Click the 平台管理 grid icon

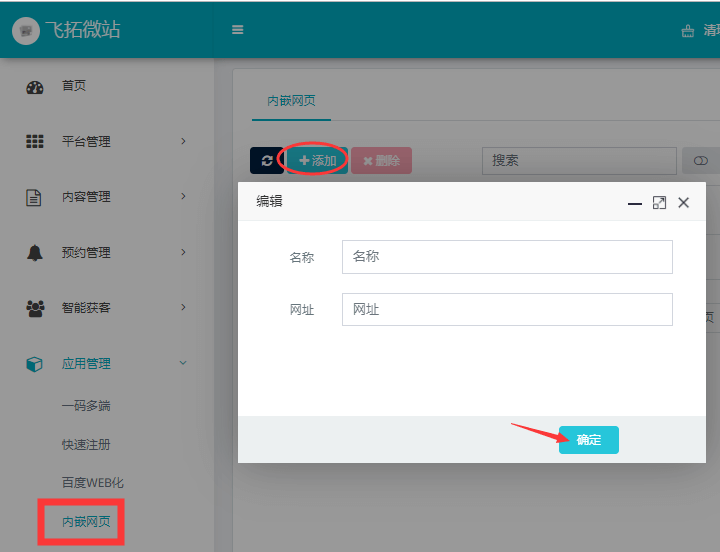(34, 141)
